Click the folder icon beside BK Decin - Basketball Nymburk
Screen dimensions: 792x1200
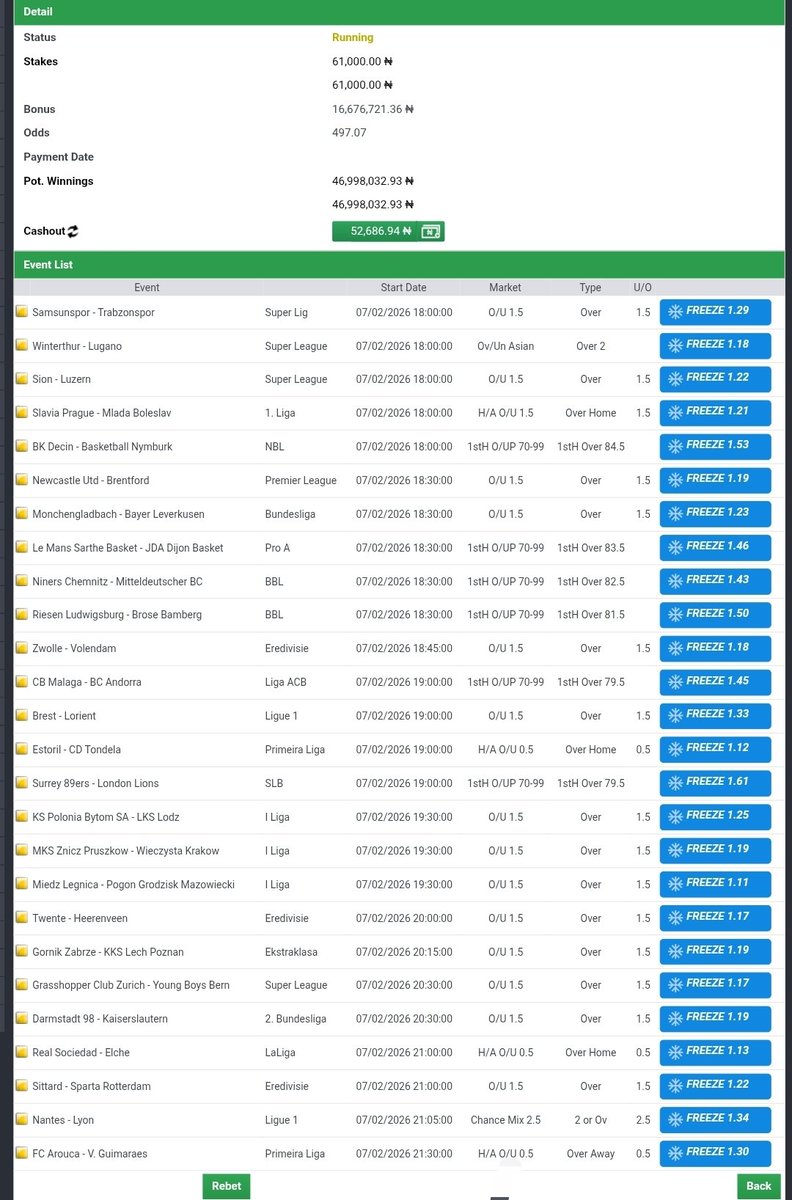pyautogui.click(x=22, y=447)
